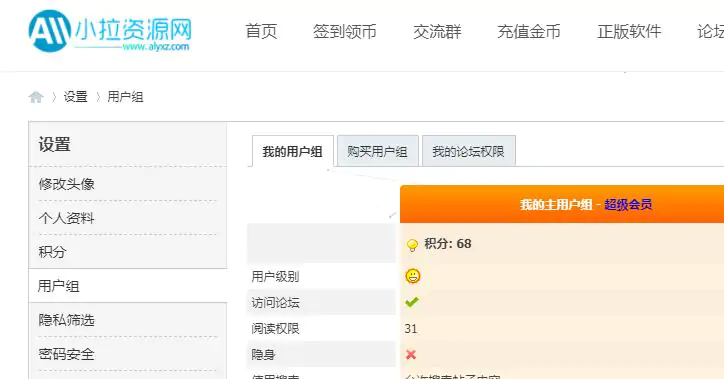Click the 阅读权限 value 31
724x379 pixels.
411,329
